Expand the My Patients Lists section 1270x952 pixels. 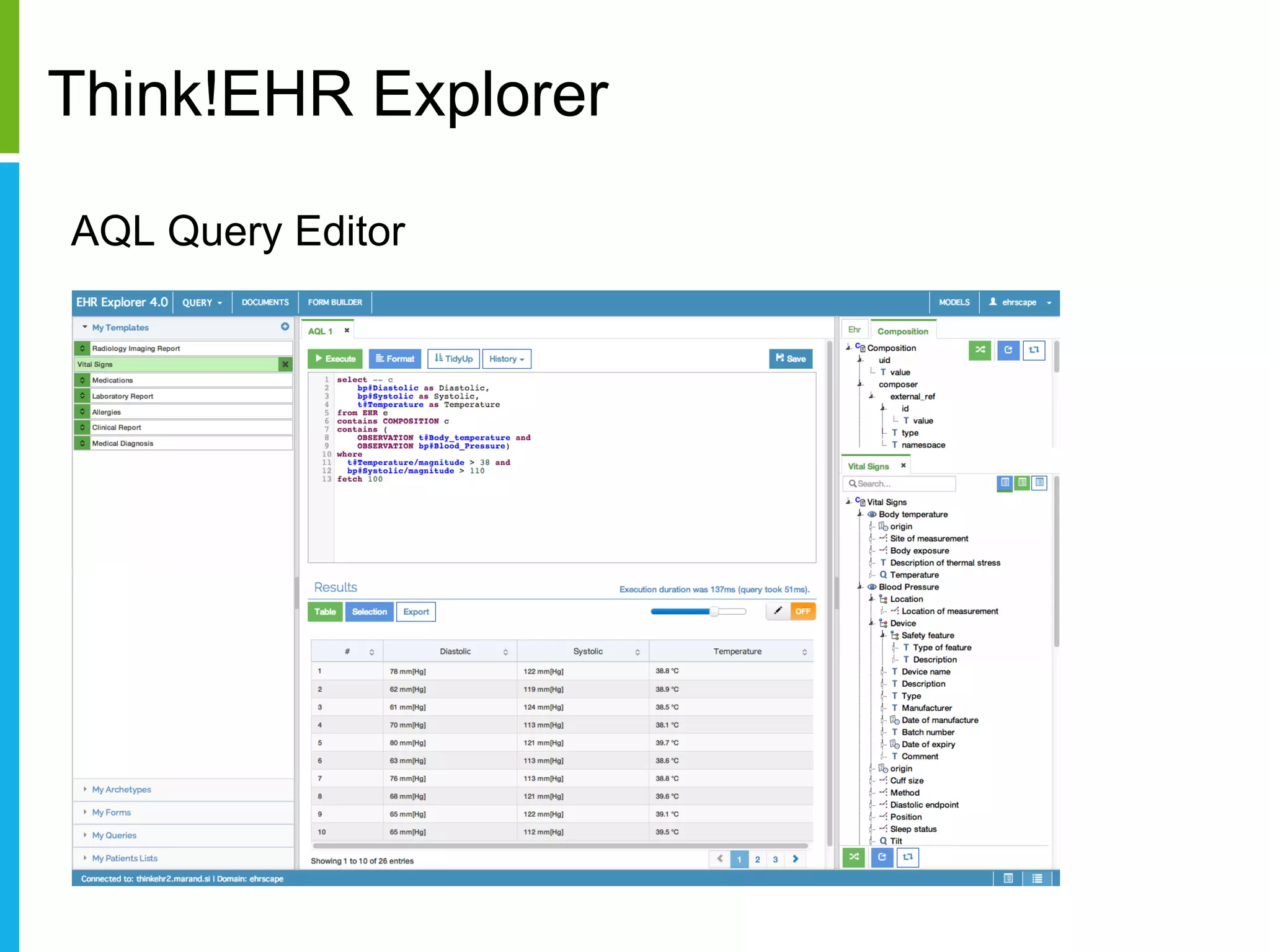85,858
